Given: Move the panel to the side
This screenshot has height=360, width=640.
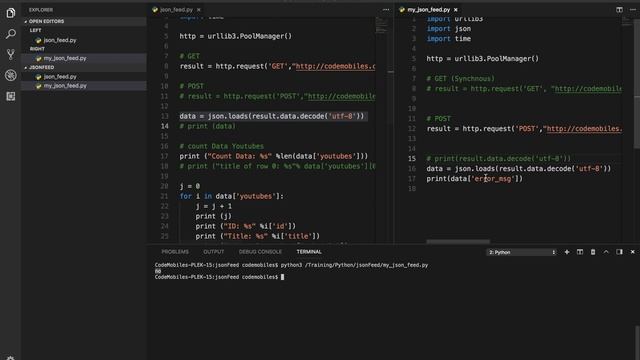Looking at the screenshot, I should 619,252.
